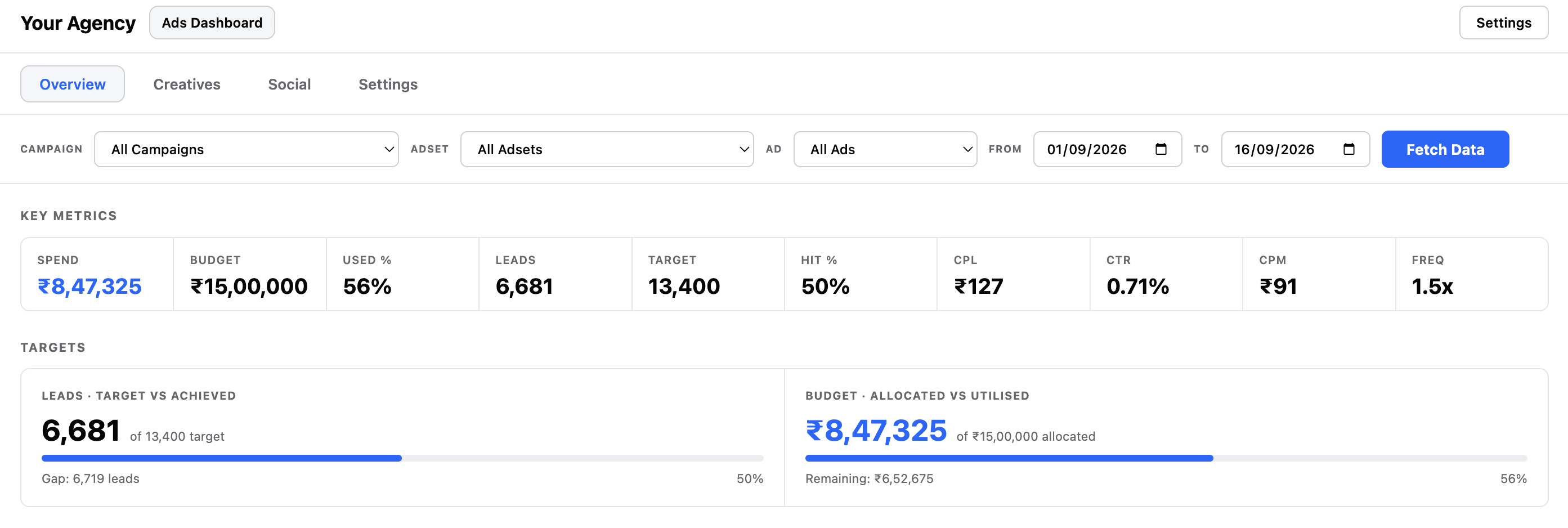Image resolution: width=1568 pixels, height=528 pixels.
Task: Switch to the Creatives tab
Action: (x=187, y=84)
